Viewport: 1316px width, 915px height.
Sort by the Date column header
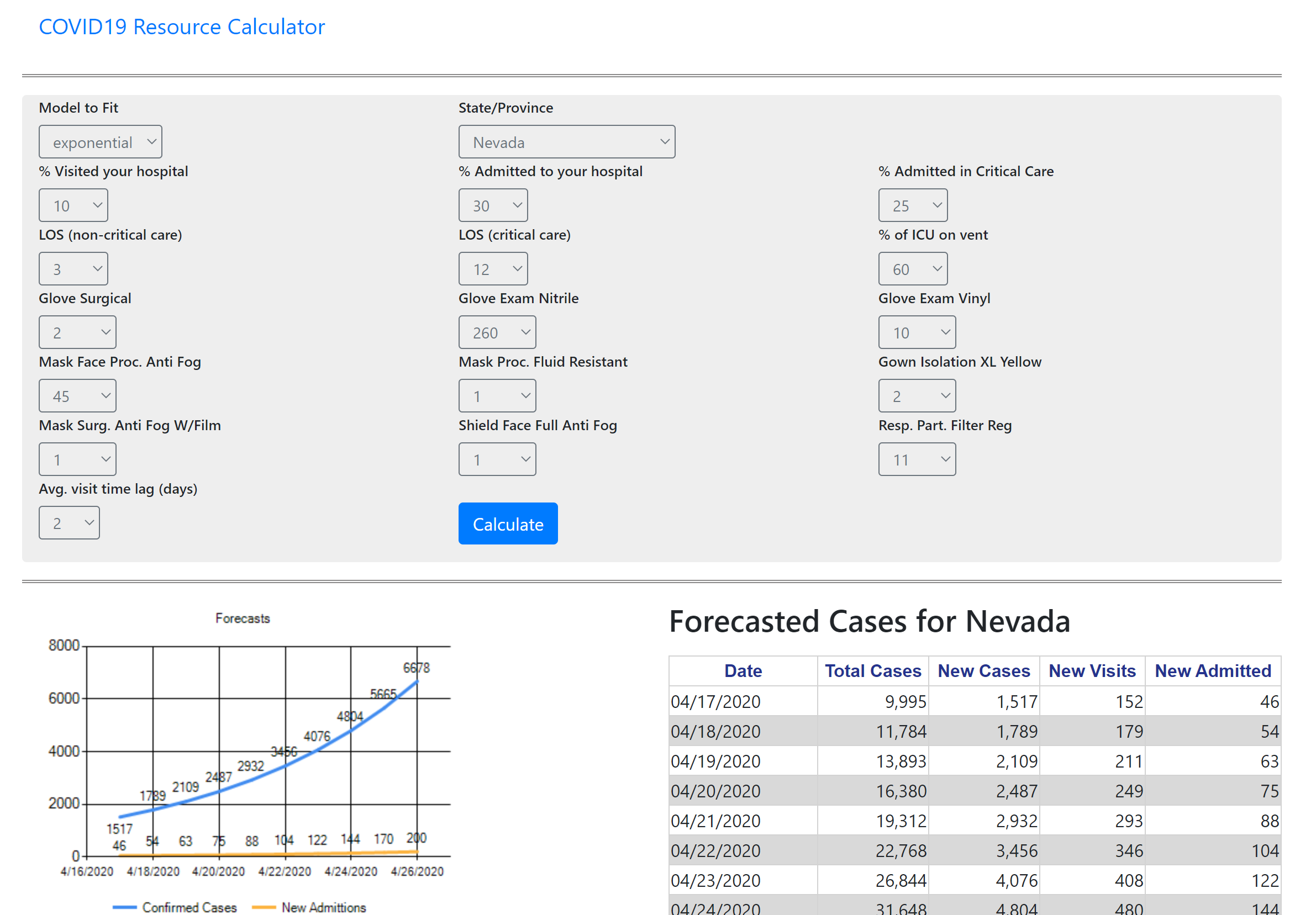click(743, 671)
